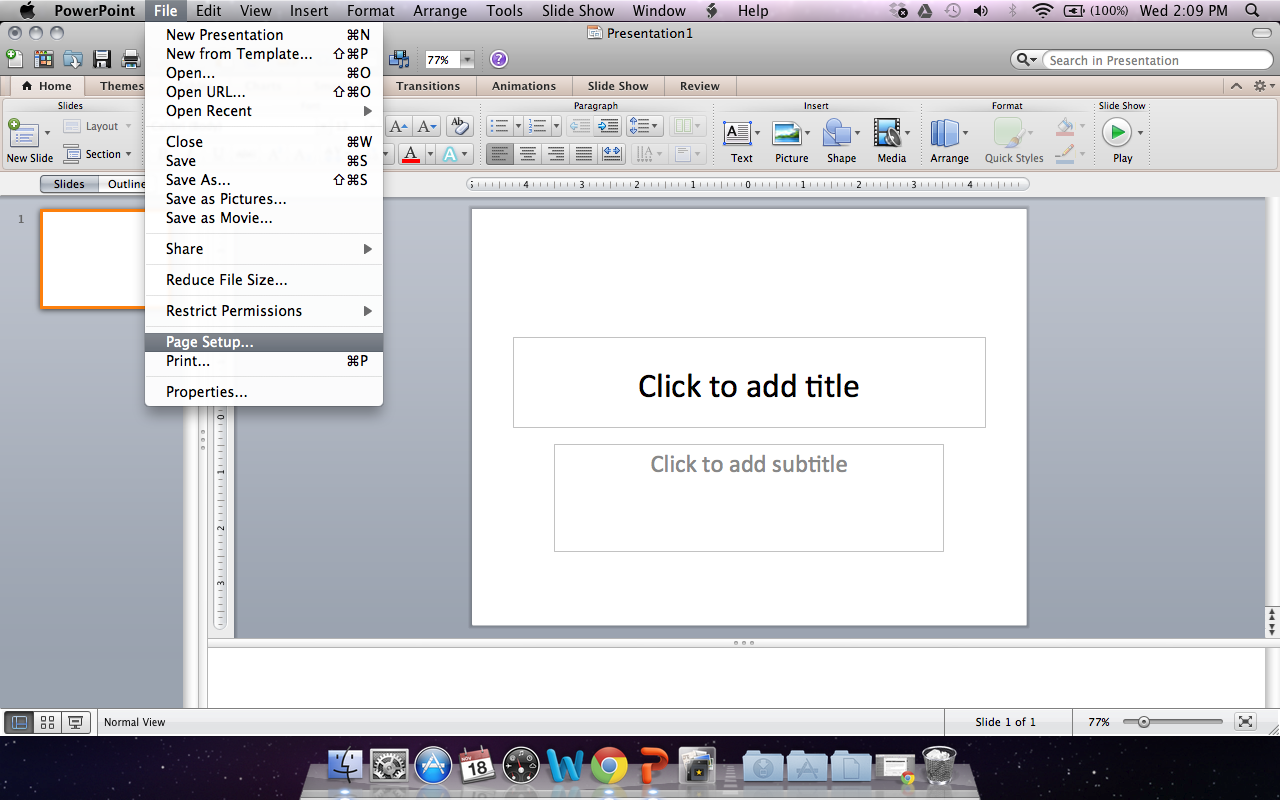Screen dimensions: 1280x800
Task: Choose Page Setup in File menu
Action: [264, 342]
